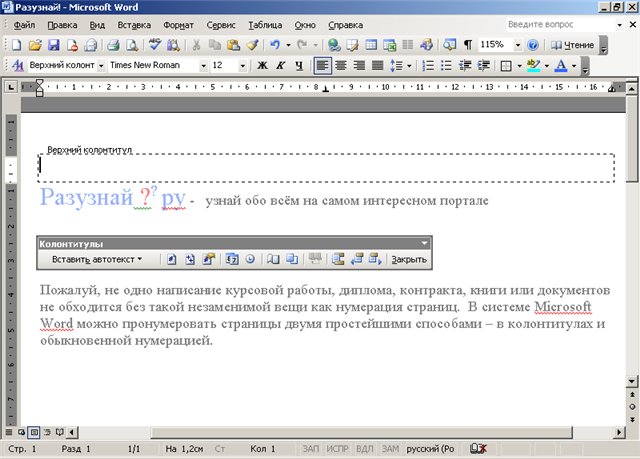Click in the Введите вопрос help box
The image size is (640, 459).
(x=560, y=24)
